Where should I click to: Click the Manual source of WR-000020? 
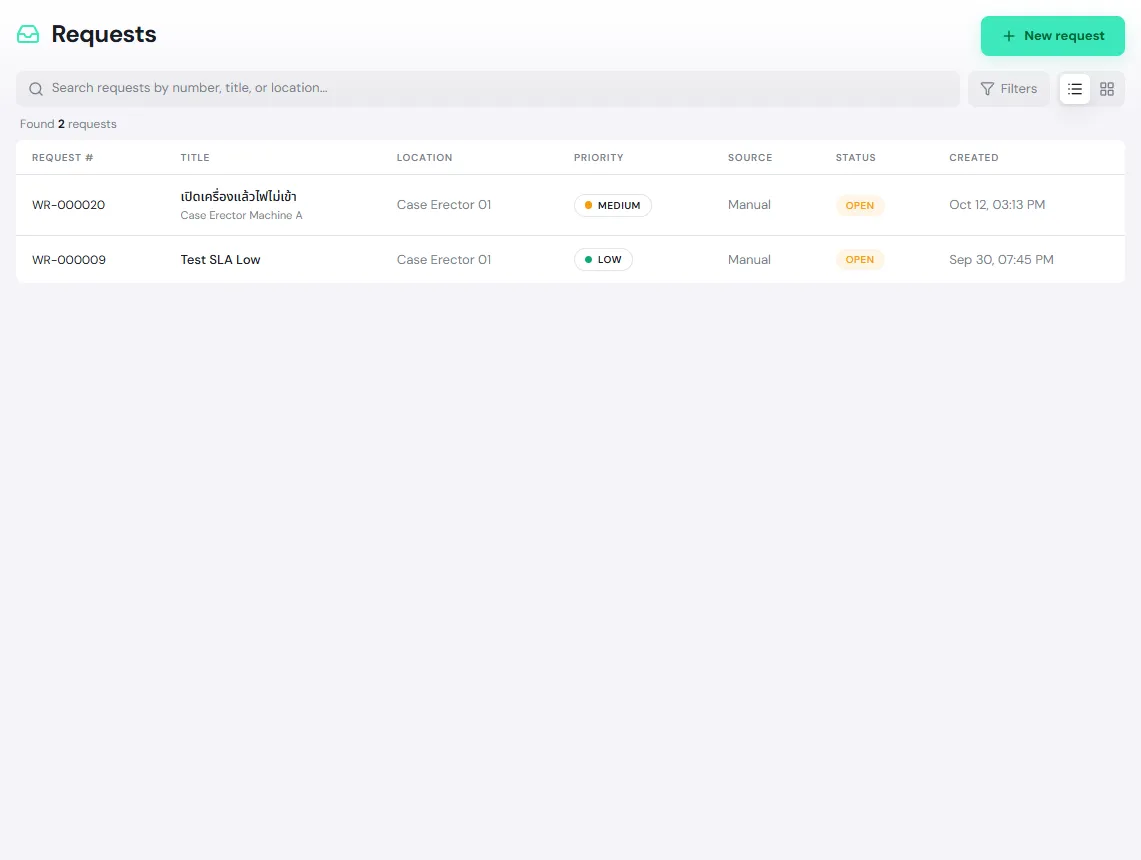point(749,205)
